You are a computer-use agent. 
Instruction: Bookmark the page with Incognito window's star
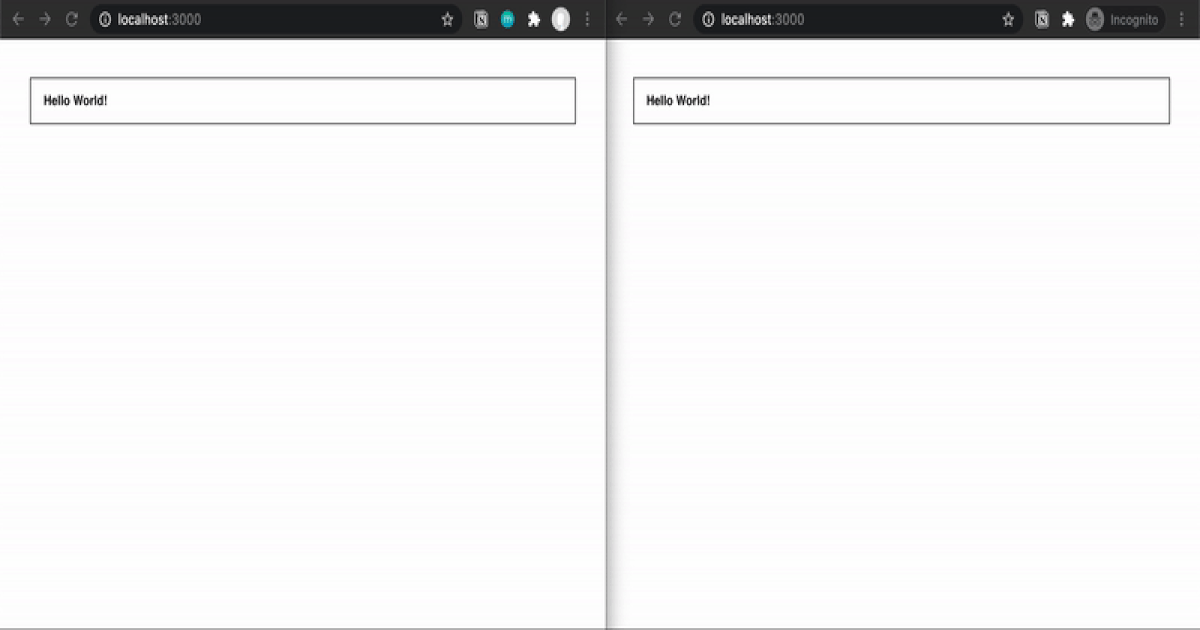pos(1008,19)
